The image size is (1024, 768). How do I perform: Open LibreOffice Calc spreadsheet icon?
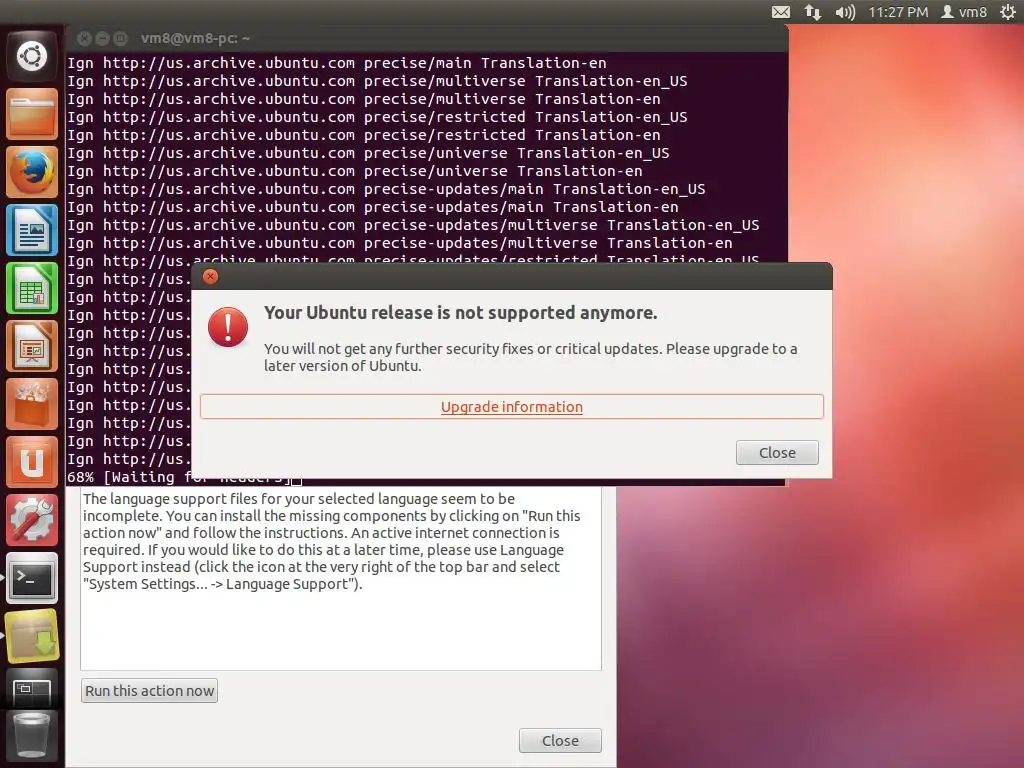point(32,288)
